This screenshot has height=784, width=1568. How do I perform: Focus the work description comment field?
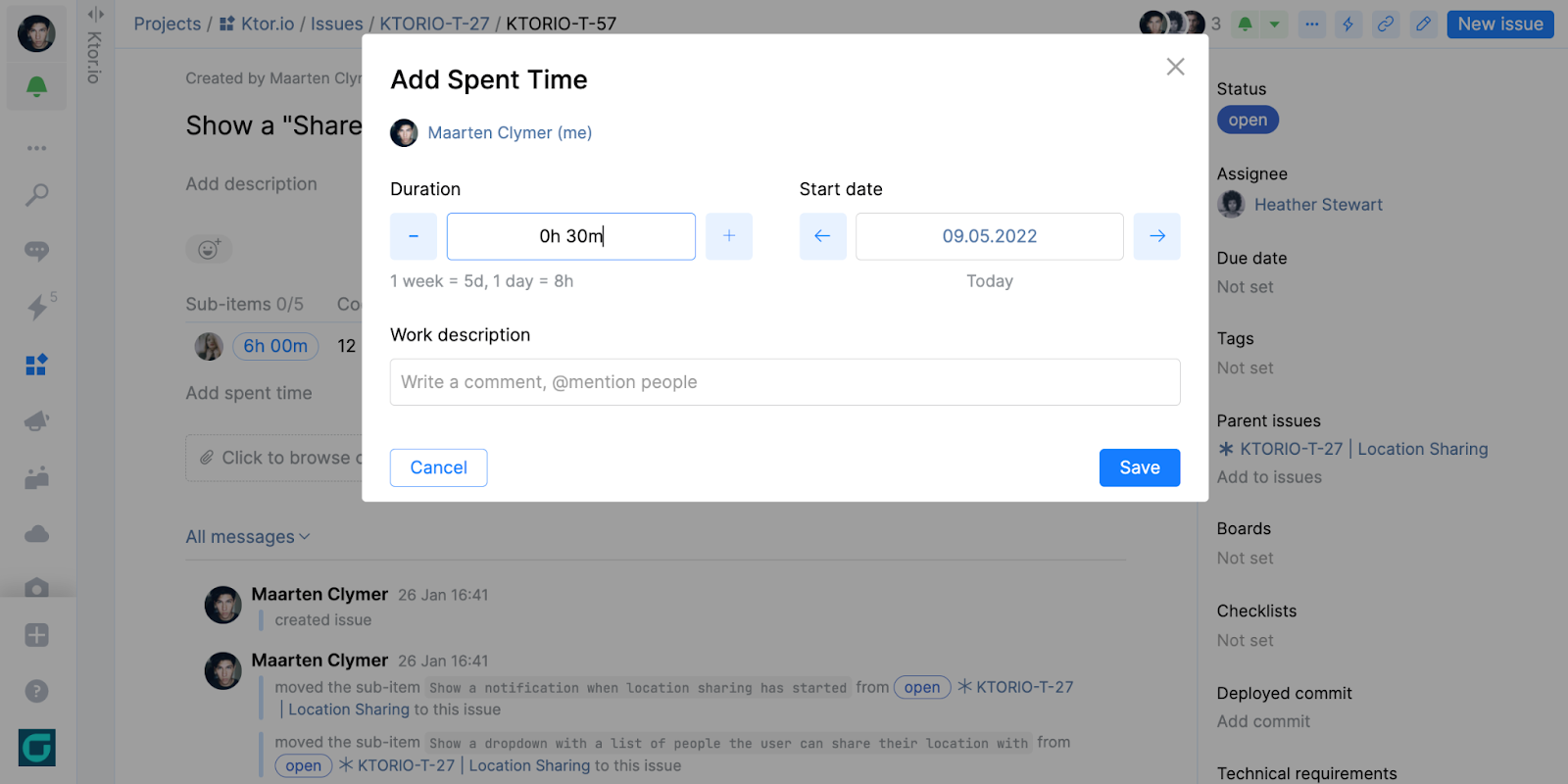point(785,382)
